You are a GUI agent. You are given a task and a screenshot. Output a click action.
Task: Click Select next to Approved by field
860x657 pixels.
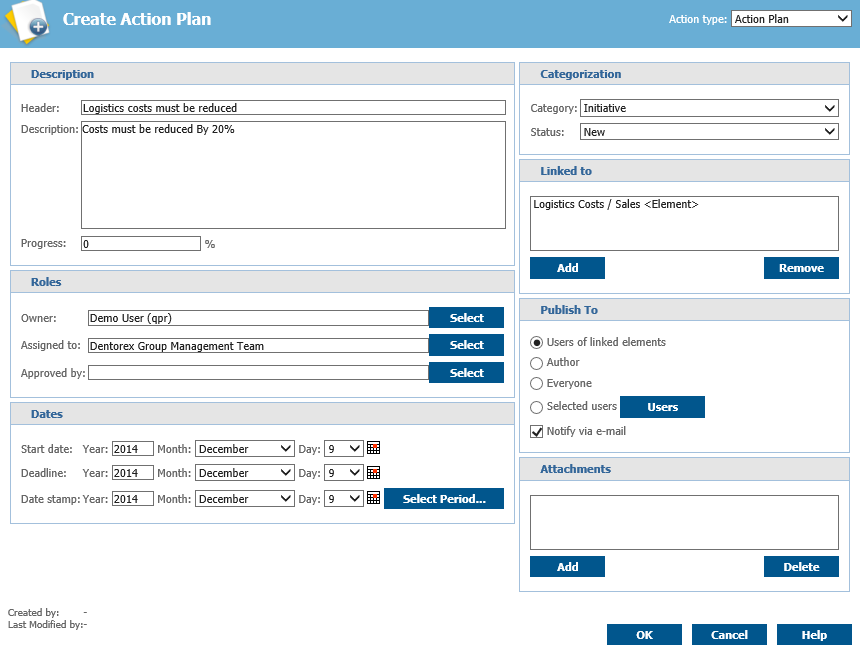coord(466,372)
